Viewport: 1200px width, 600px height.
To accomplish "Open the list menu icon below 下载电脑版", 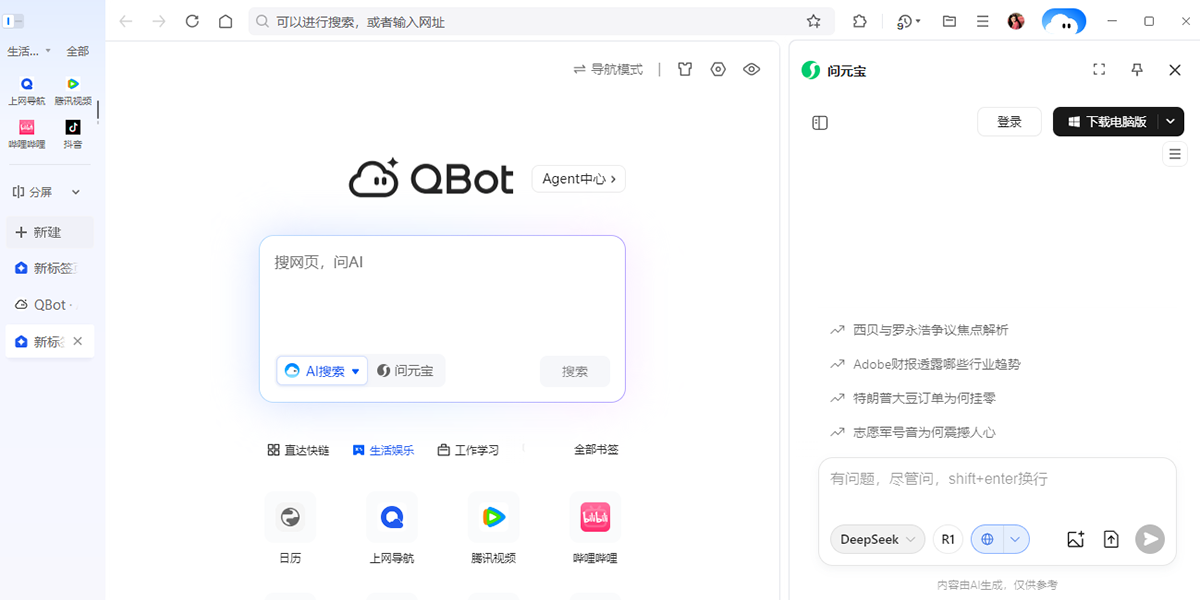I will [1175, 154].
